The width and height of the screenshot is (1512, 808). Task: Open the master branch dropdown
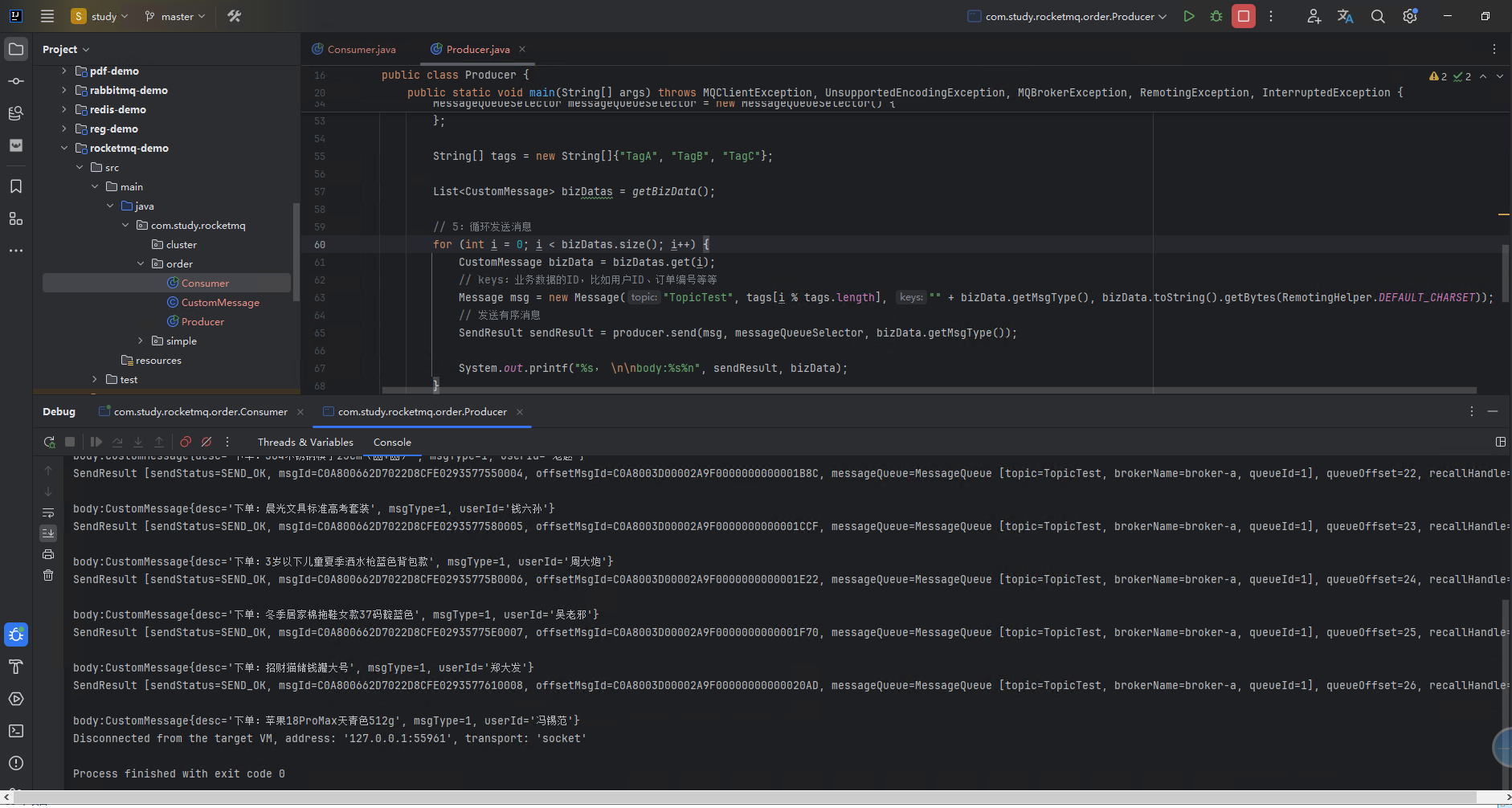175,16
